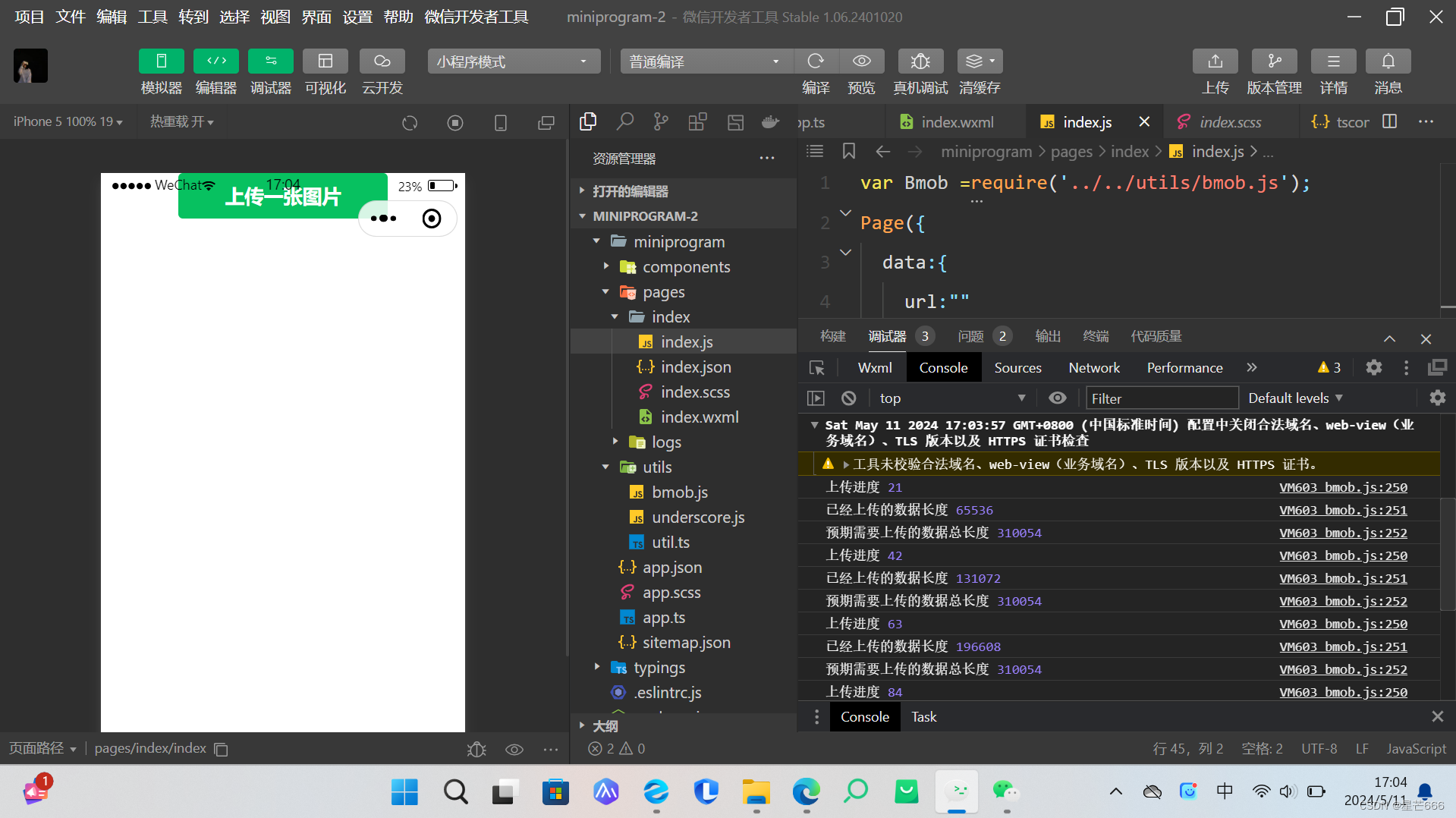Split the editor with the layout icon
Image resolution: width=1456 pixels, height=818 pixels.
click(1390, 121)
